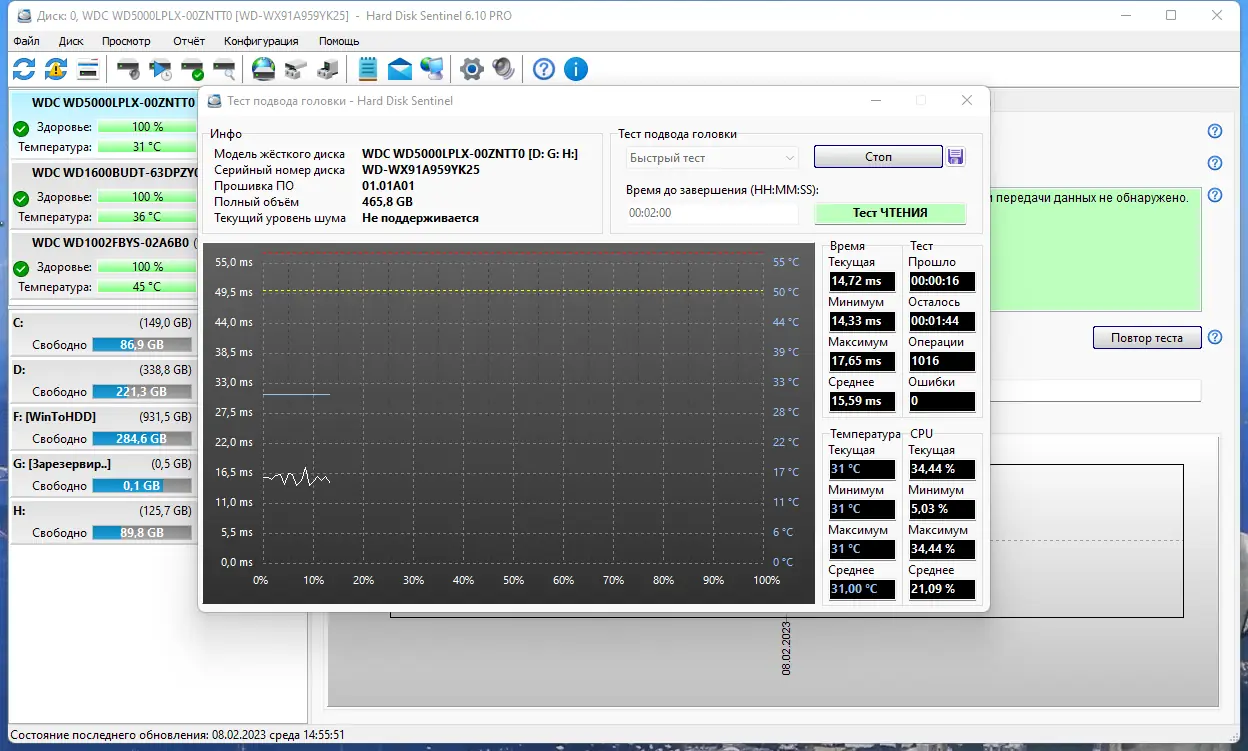Minimize the Тест подвода головки dialog
The height and width of the screenshot is (751, 1248).
[876, 100]
